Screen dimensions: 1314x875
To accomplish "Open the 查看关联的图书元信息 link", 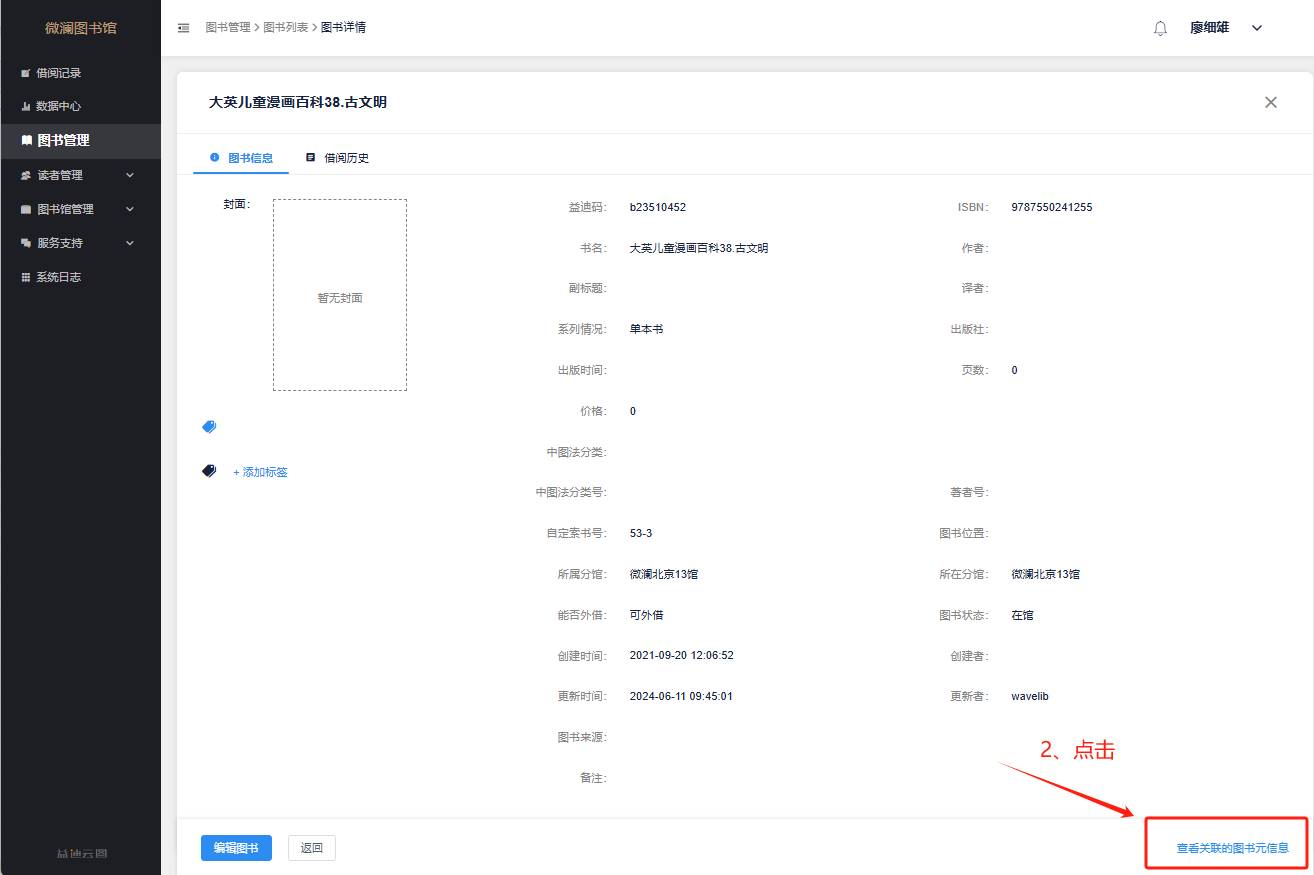I will [1232, 848].
